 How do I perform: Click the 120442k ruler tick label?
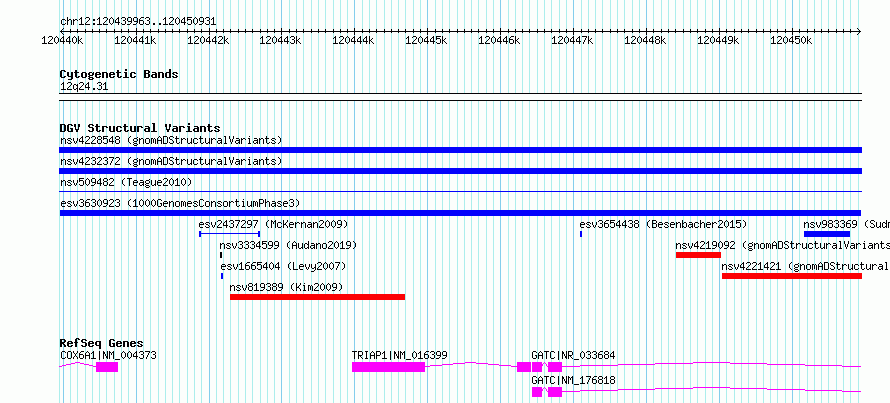(x=208, y=40)
